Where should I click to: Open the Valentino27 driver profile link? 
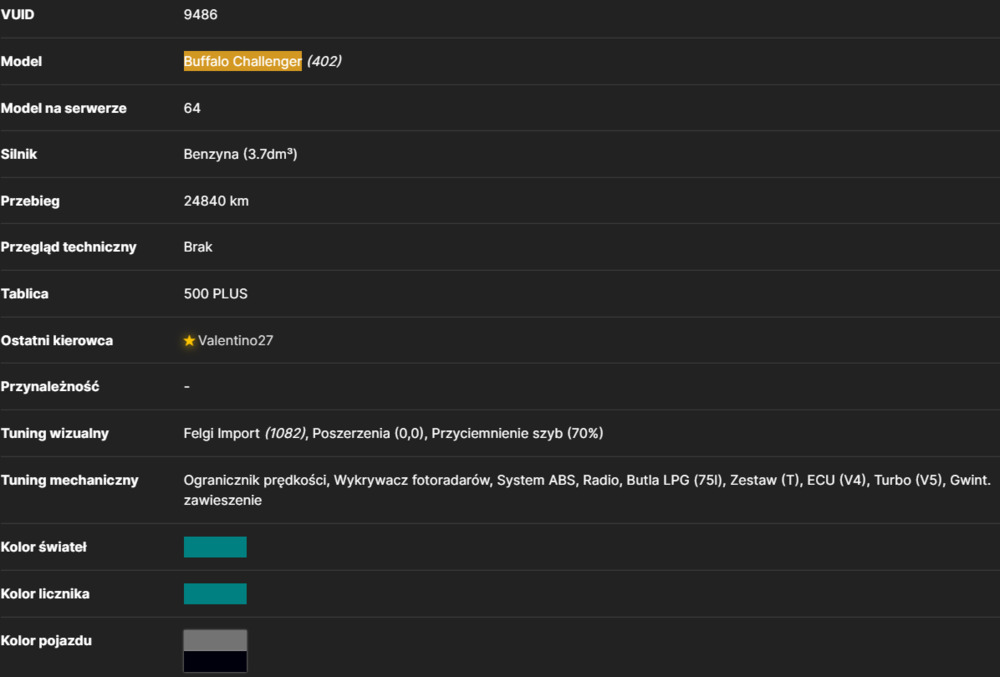[x=235, y=340]
